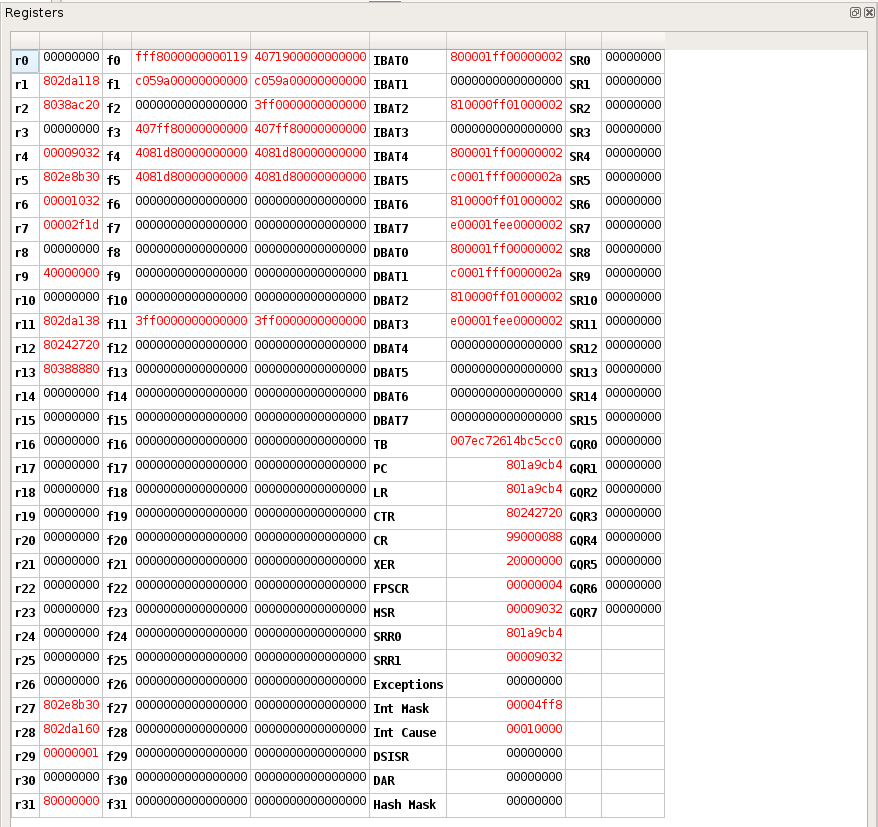The image size is (878, 827).
Task: Click the CTR value 80242720
Action: 534,513
